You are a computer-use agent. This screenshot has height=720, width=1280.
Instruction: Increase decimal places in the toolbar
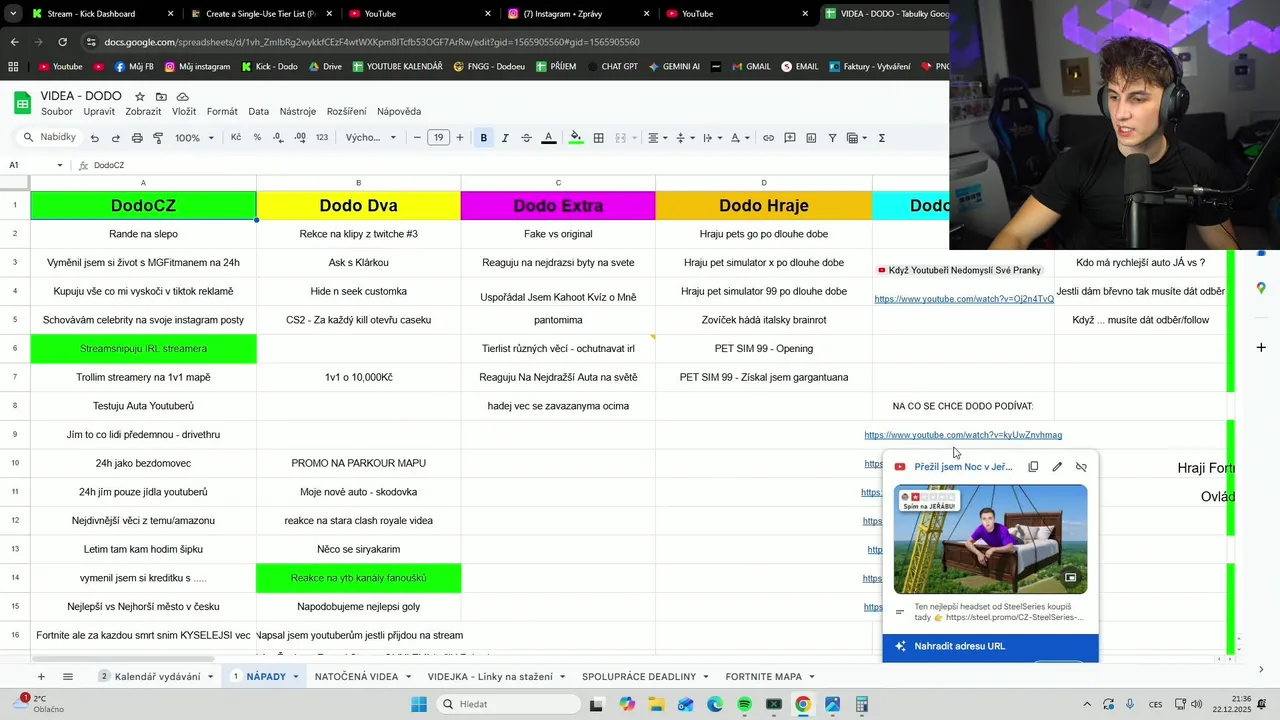[x=300, y=138]
